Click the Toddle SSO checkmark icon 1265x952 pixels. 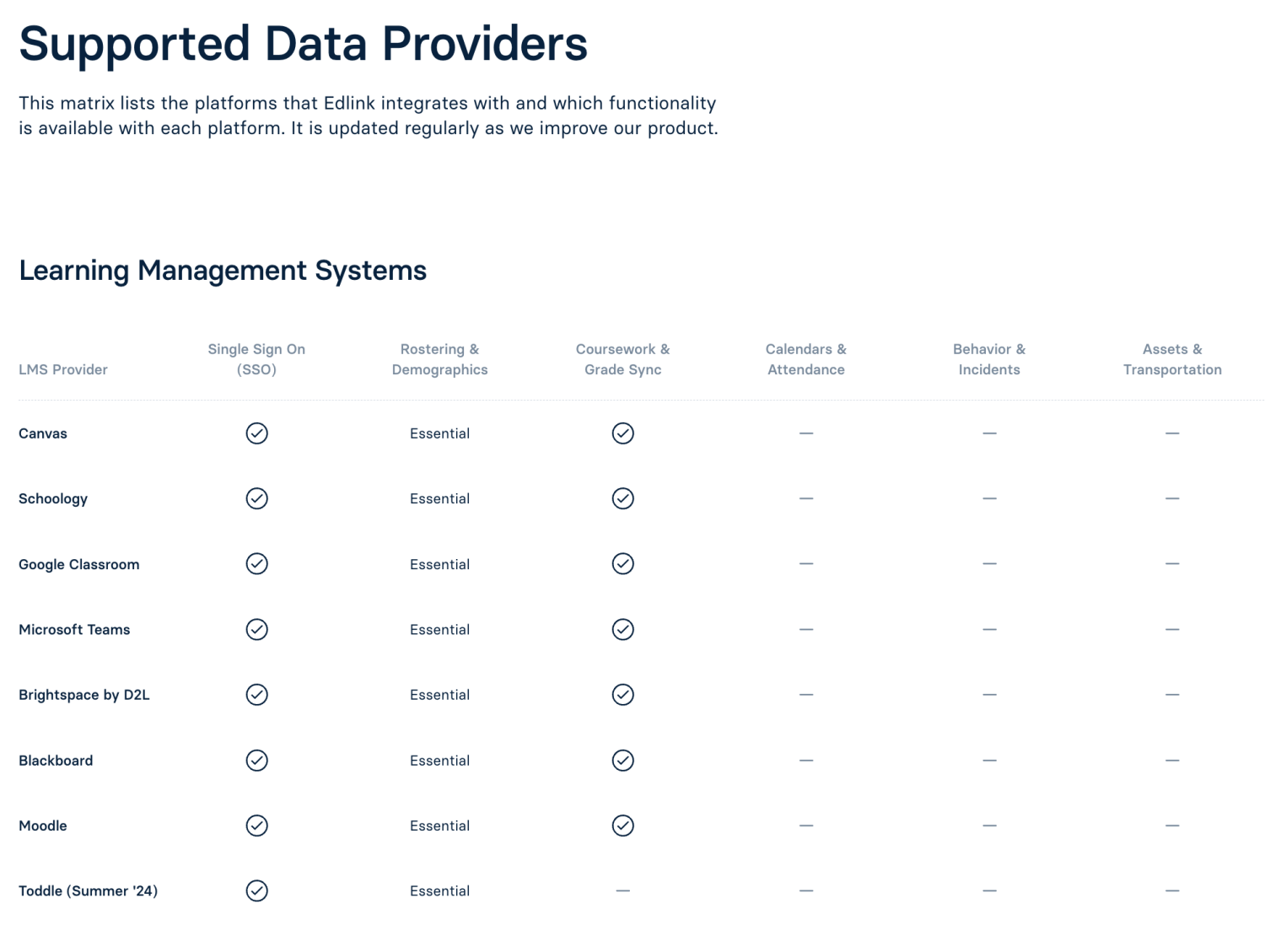257,890
